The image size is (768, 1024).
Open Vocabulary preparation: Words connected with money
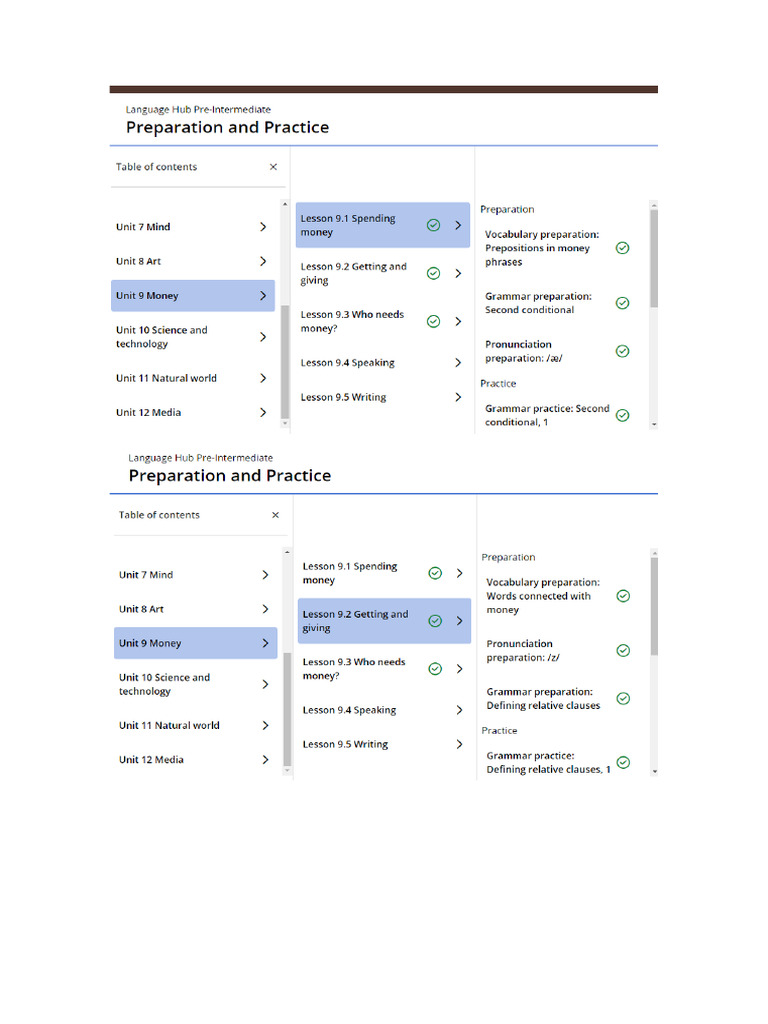click(541, 596)
